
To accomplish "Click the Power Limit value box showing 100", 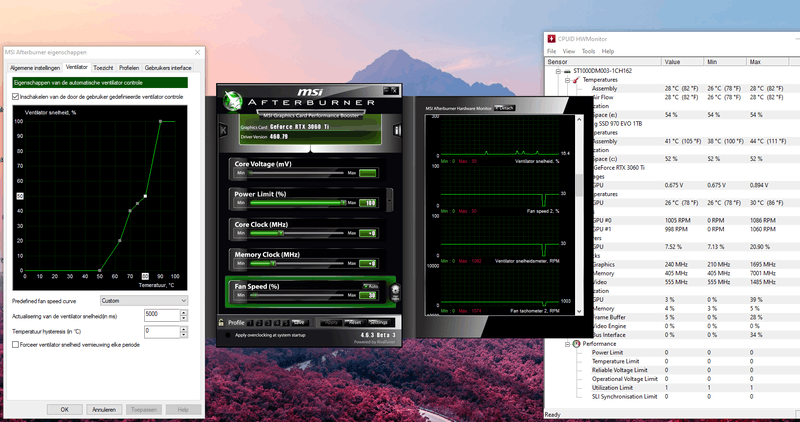I will [367, 203].
